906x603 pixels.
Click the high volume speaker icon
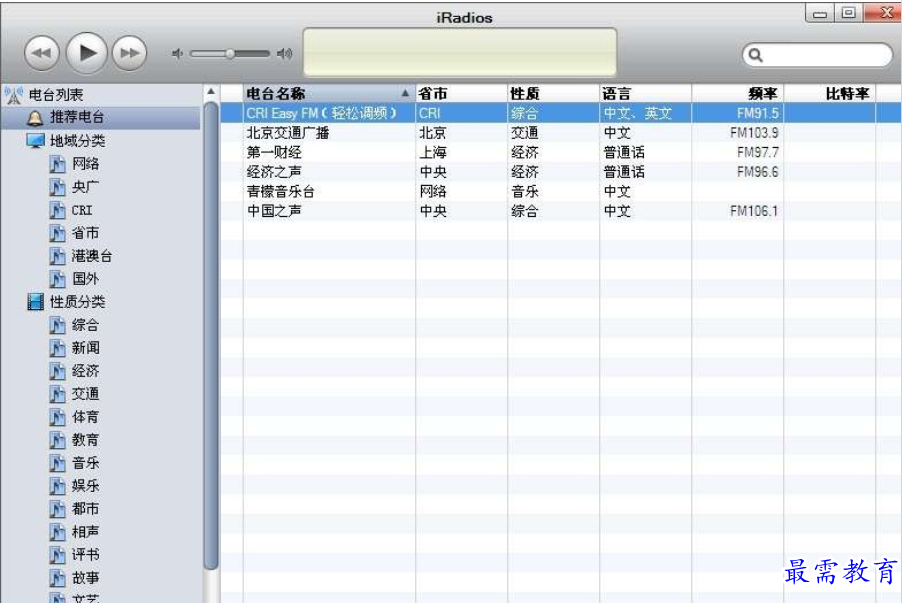(285, 54)
